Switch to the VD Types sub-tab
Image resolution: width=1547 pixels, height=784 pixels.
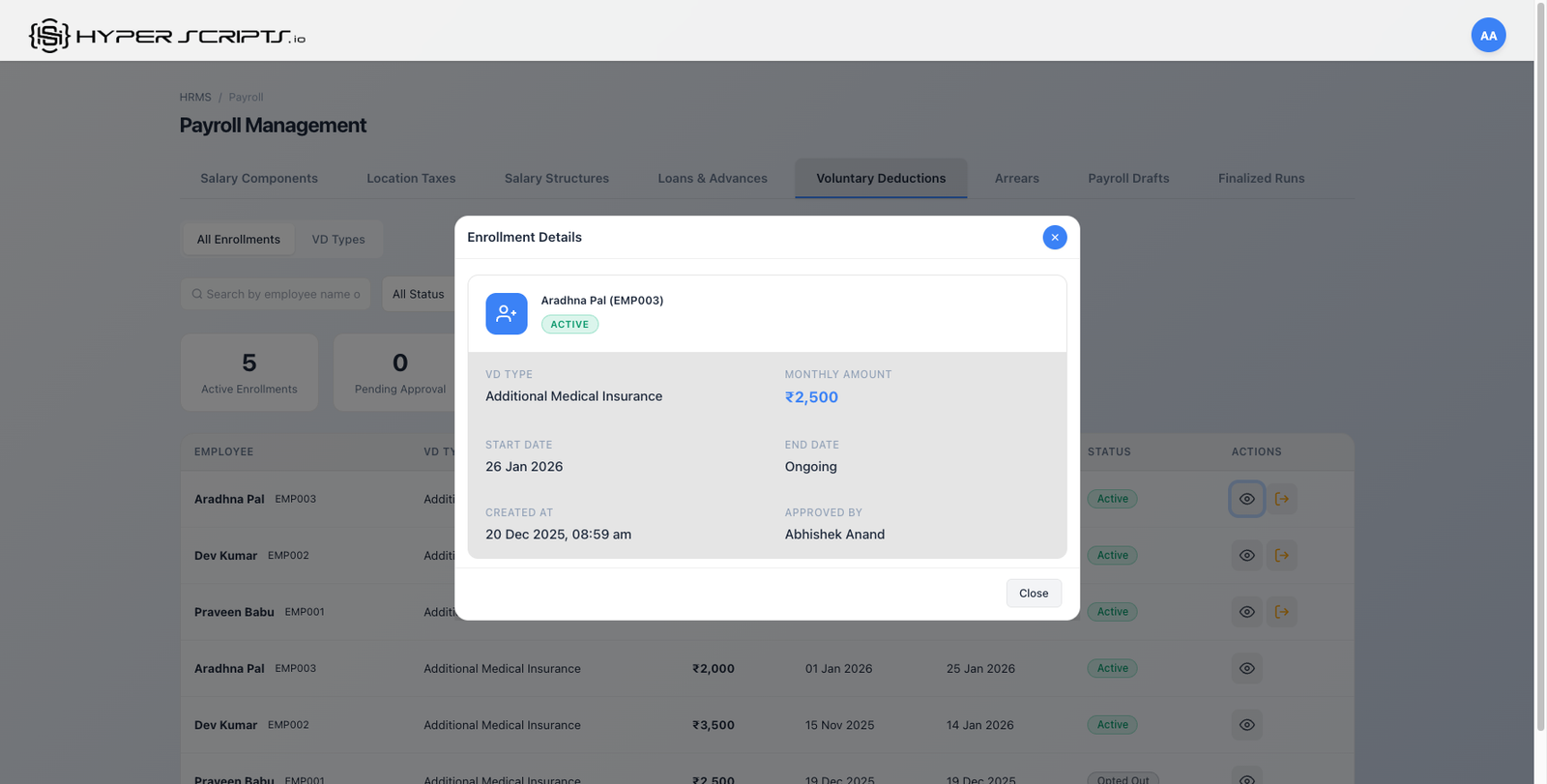coord(338,240)
